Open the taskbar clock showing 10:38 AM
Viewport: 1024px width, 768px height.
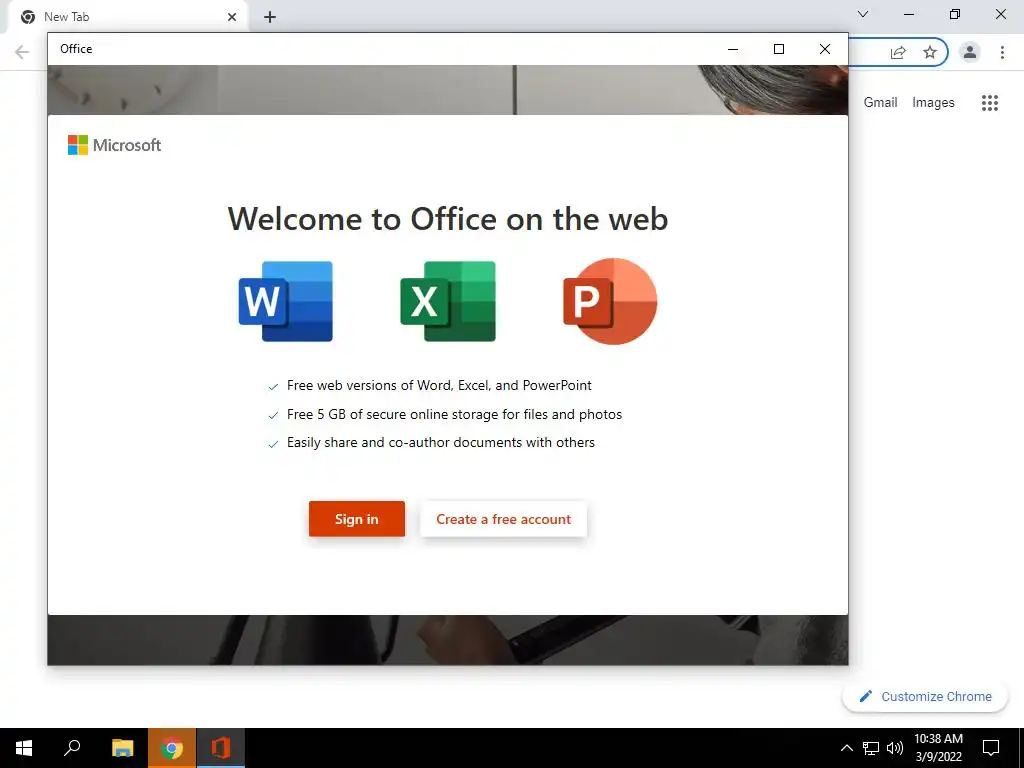(x=938, y=748)
